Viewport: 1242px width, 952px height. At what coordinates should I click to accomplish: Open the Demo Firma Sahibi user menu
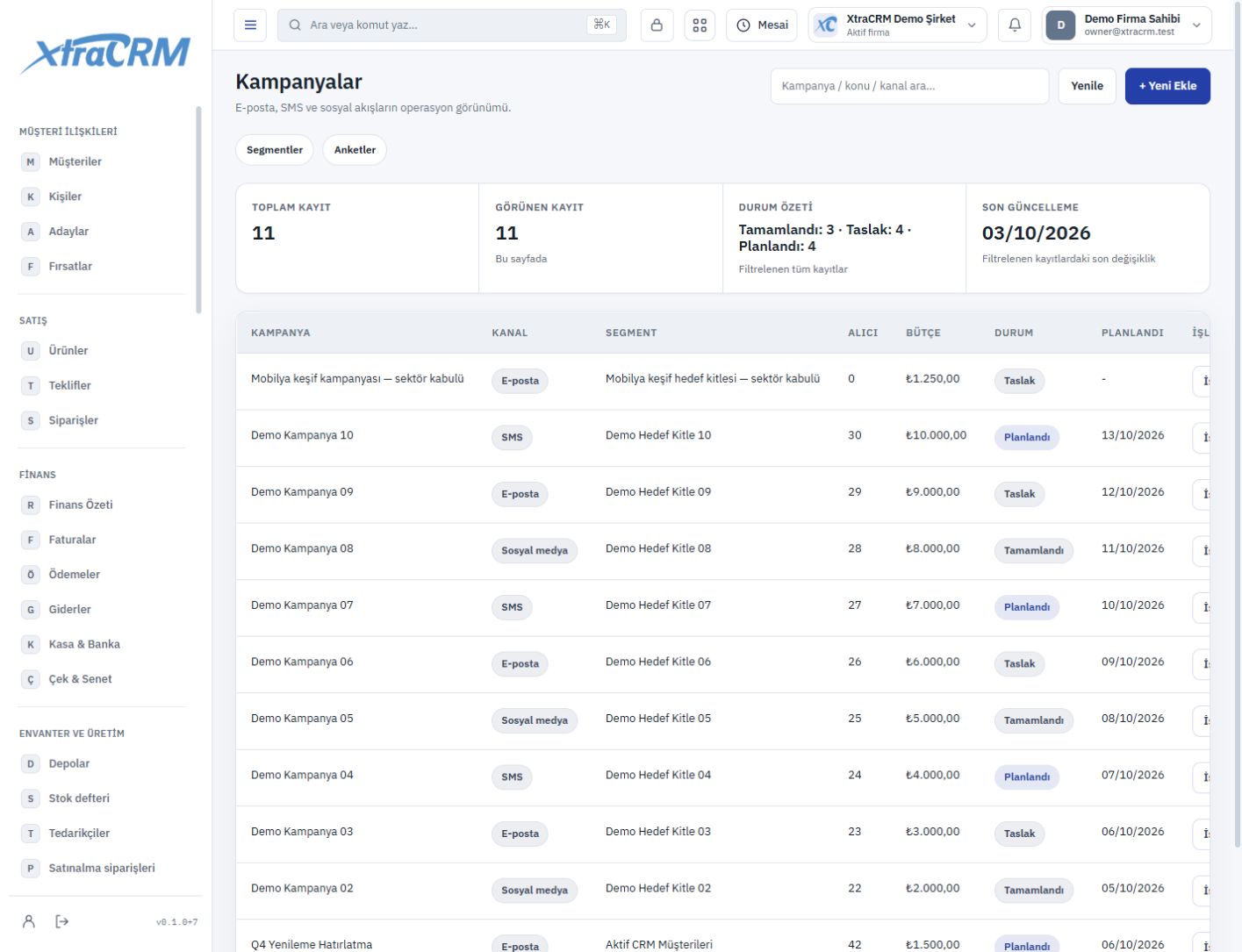click(x=1127, y=25)
